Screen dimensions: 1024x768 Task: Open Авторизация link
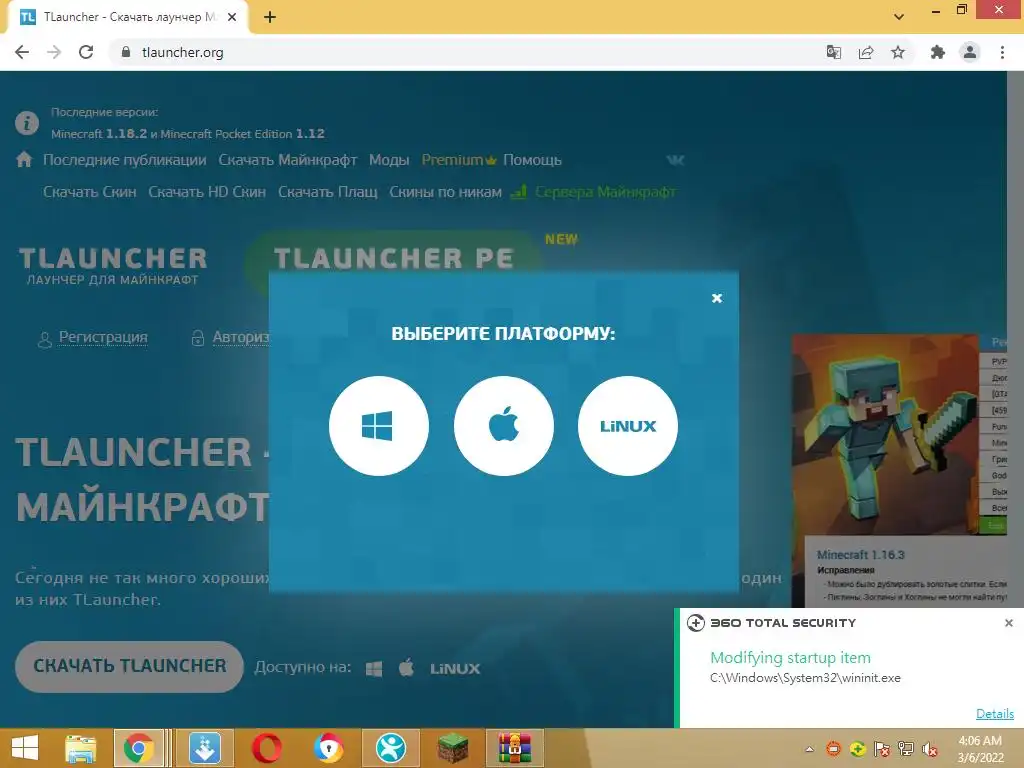[241, 337]
